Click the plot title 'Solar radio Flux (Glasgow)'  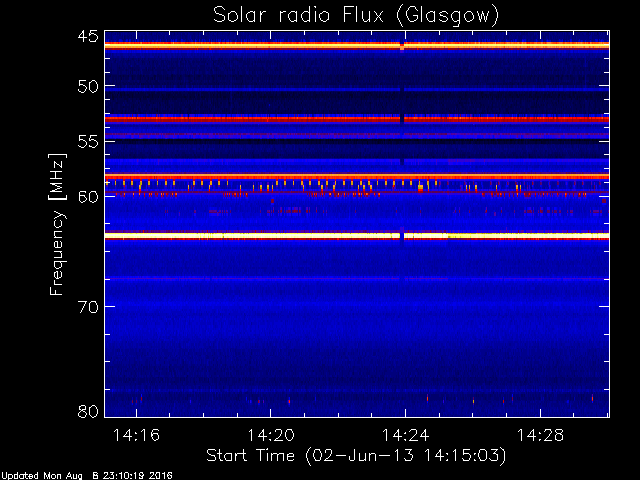pyautogui.click(x=356, y=16)
